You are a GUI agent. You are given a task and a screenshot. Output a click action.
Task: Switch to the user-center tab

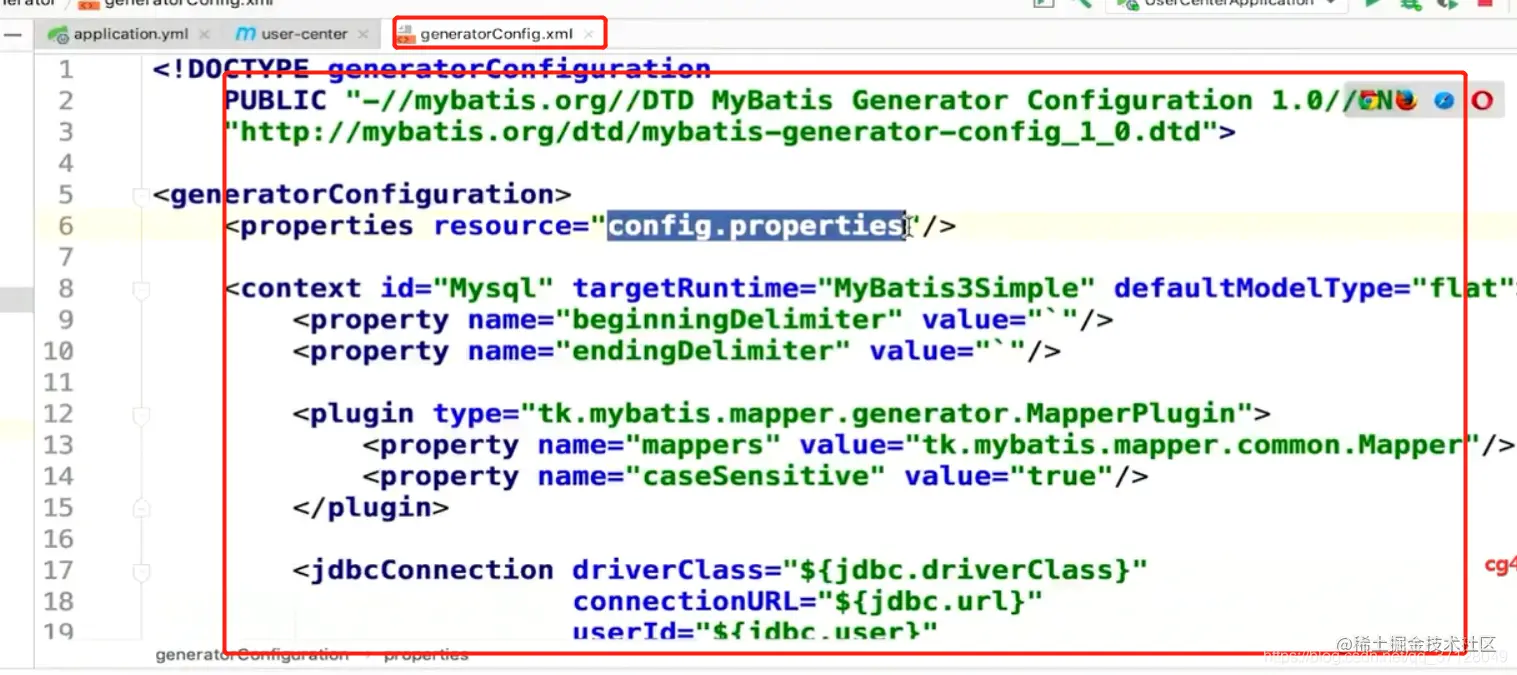(304, 34)
